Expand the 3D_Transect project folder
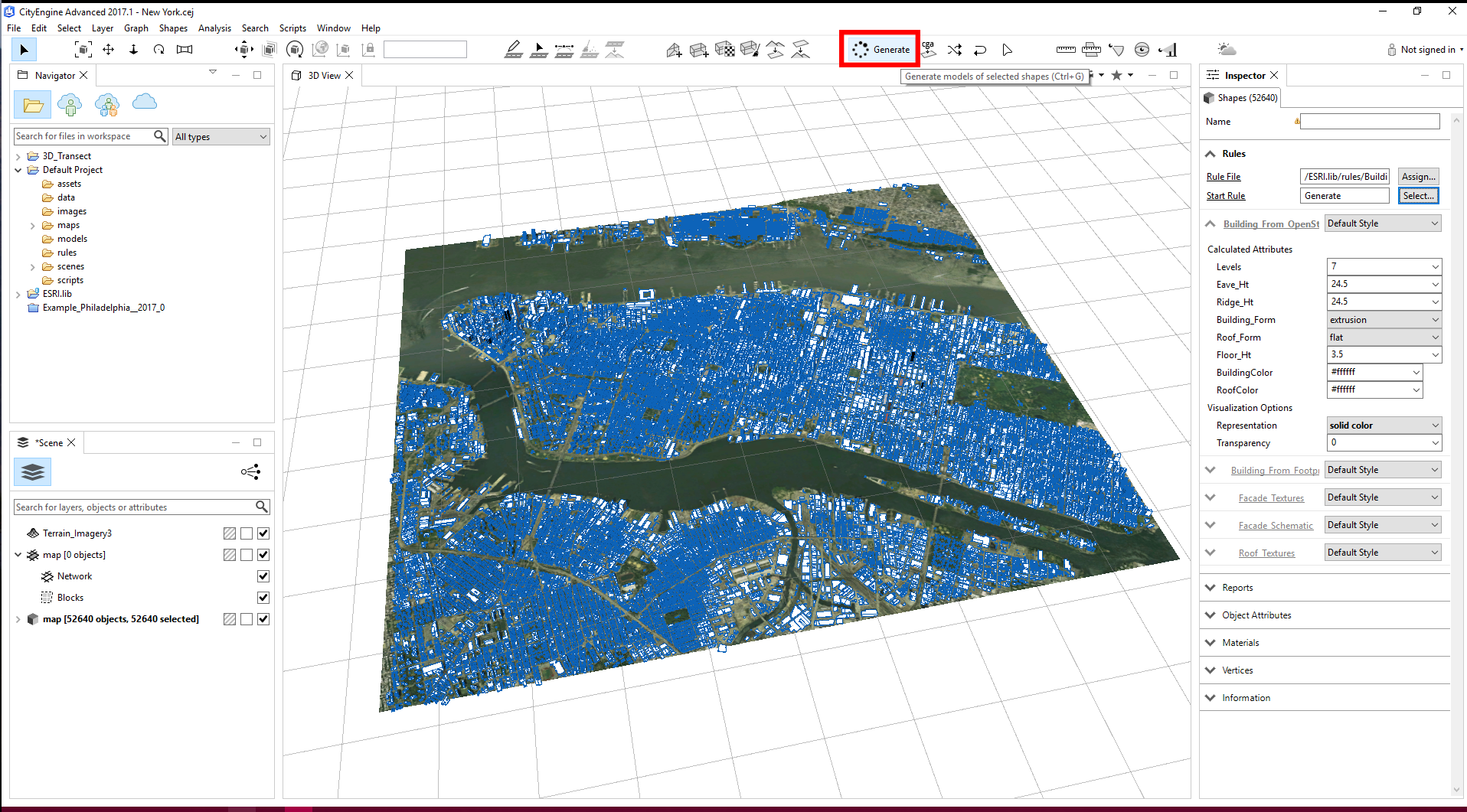 (18, 156)
